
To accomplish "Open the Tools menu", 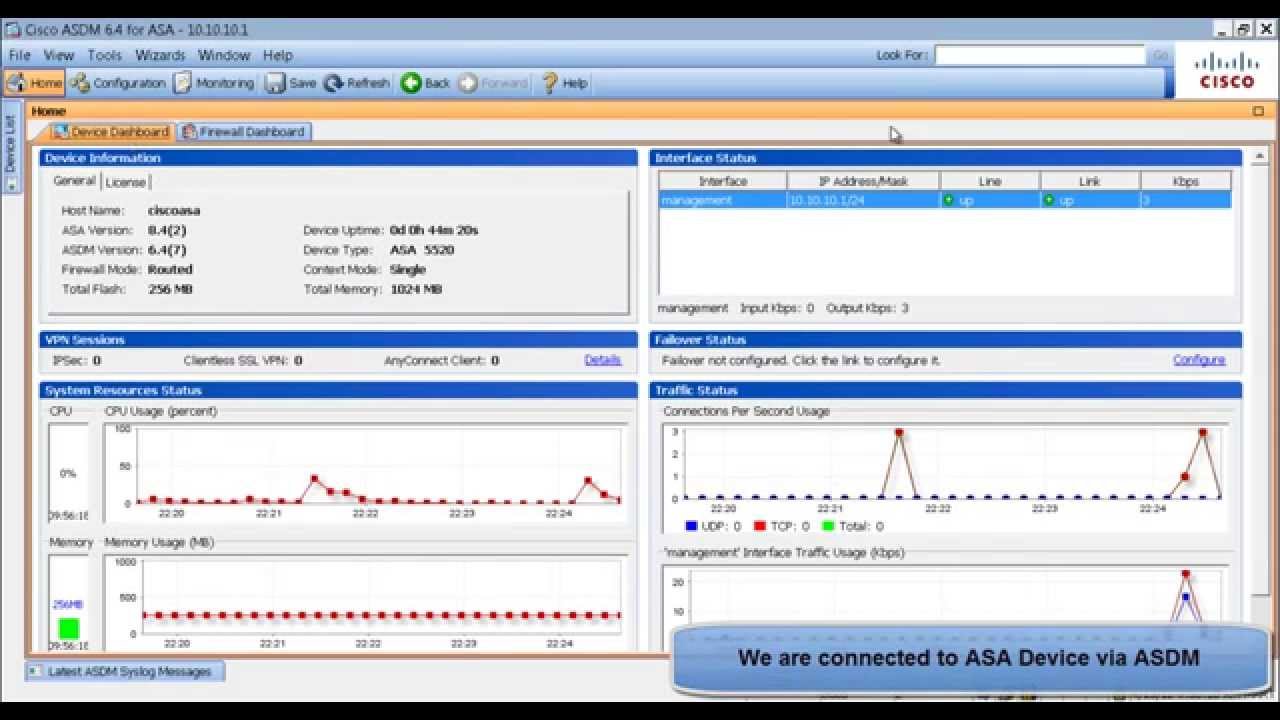I will point(104,55).
